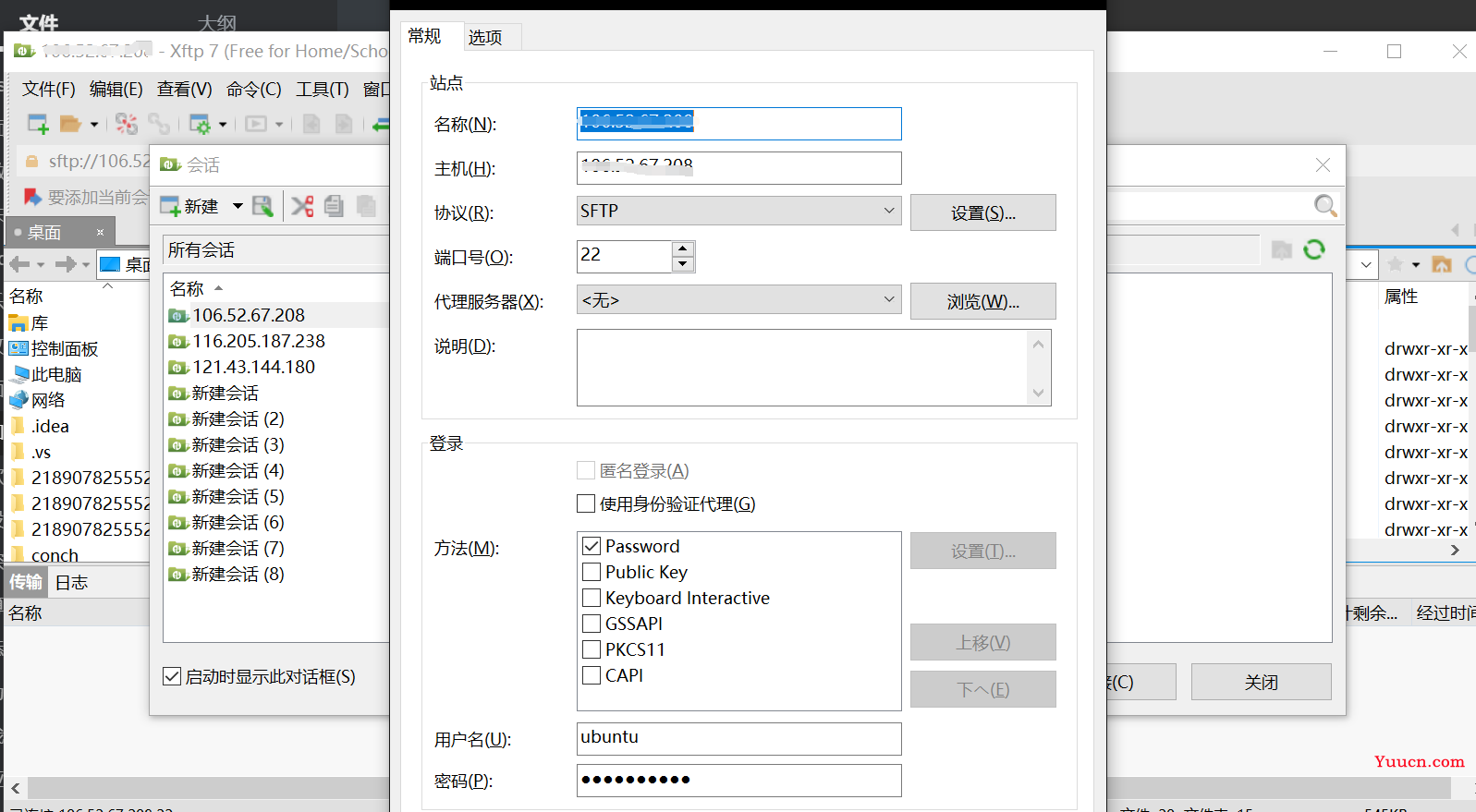This screenshot has height=812, width=1476.
Task: Open dropdown arrow next to session properties icon
Action: tap(223, 124)
